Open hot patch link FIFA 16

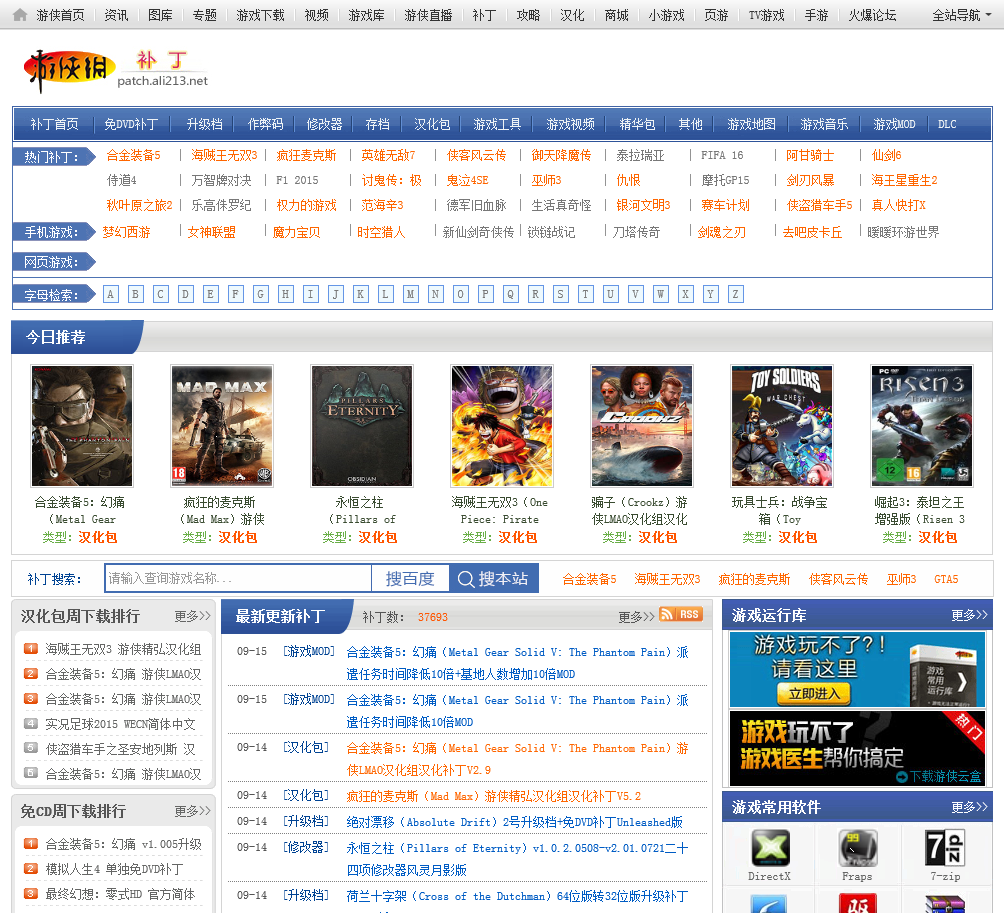[x=722, y=155]
